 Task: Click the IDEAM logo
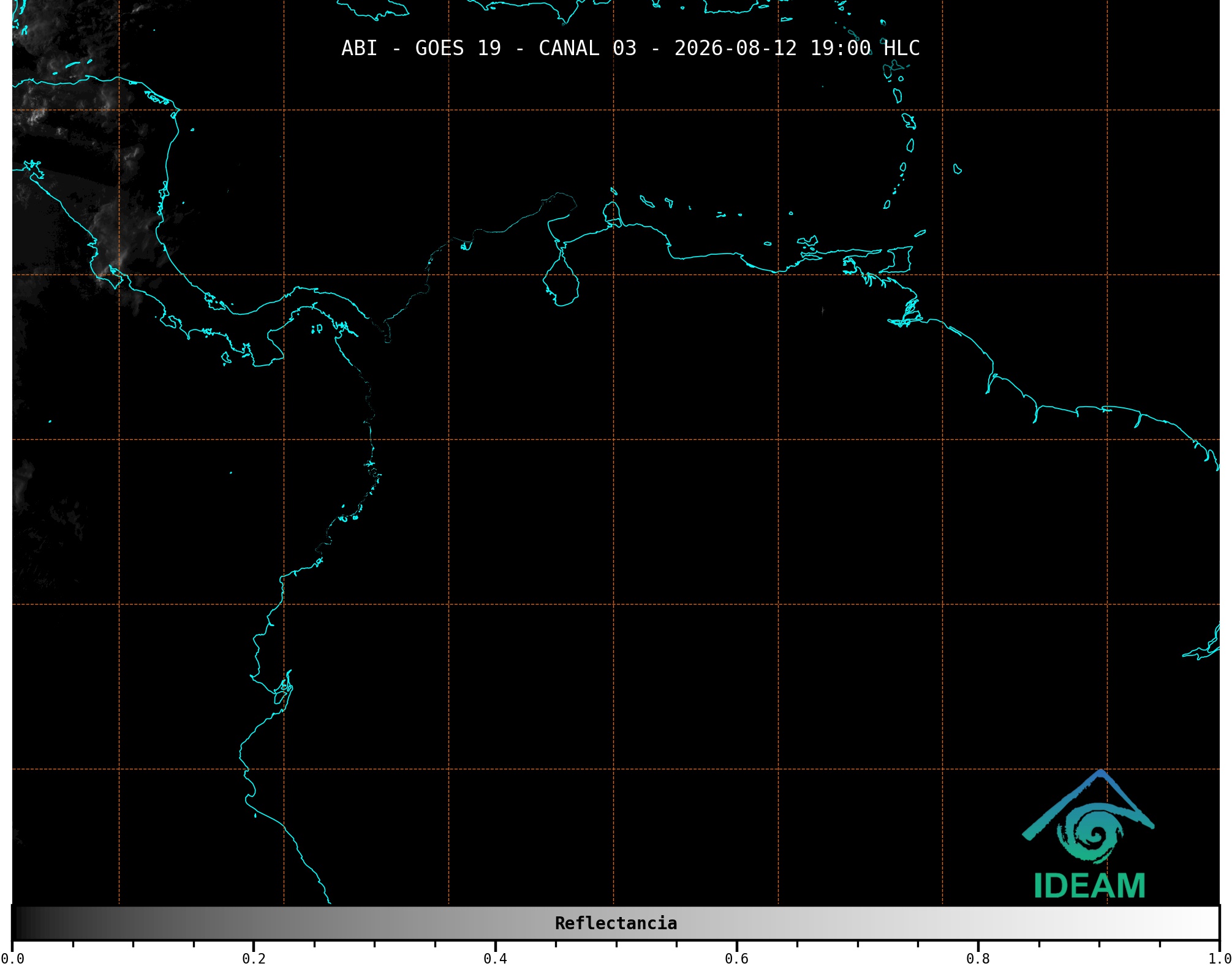(x=1089, y=834)
